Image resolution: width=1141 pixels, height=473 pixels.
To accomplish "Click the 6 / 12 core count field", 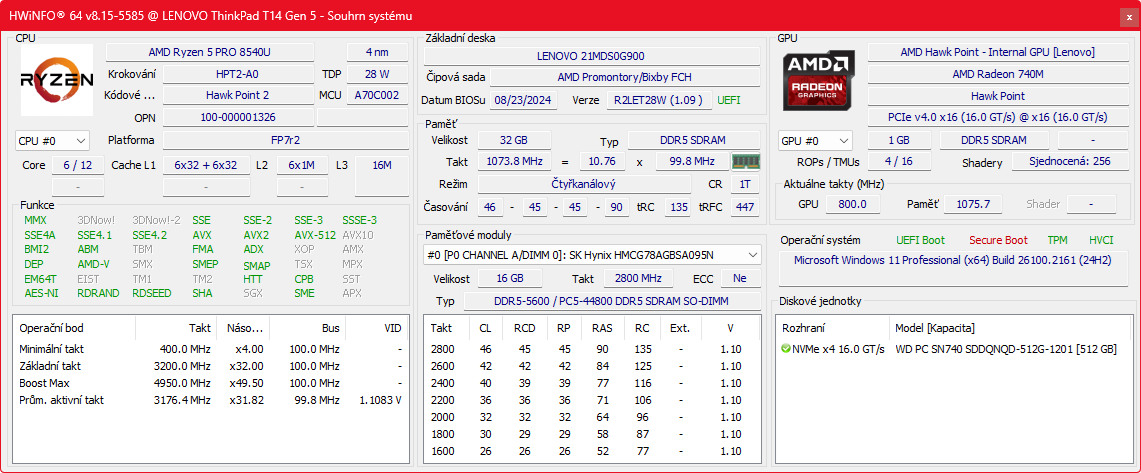I will (78, 165).
